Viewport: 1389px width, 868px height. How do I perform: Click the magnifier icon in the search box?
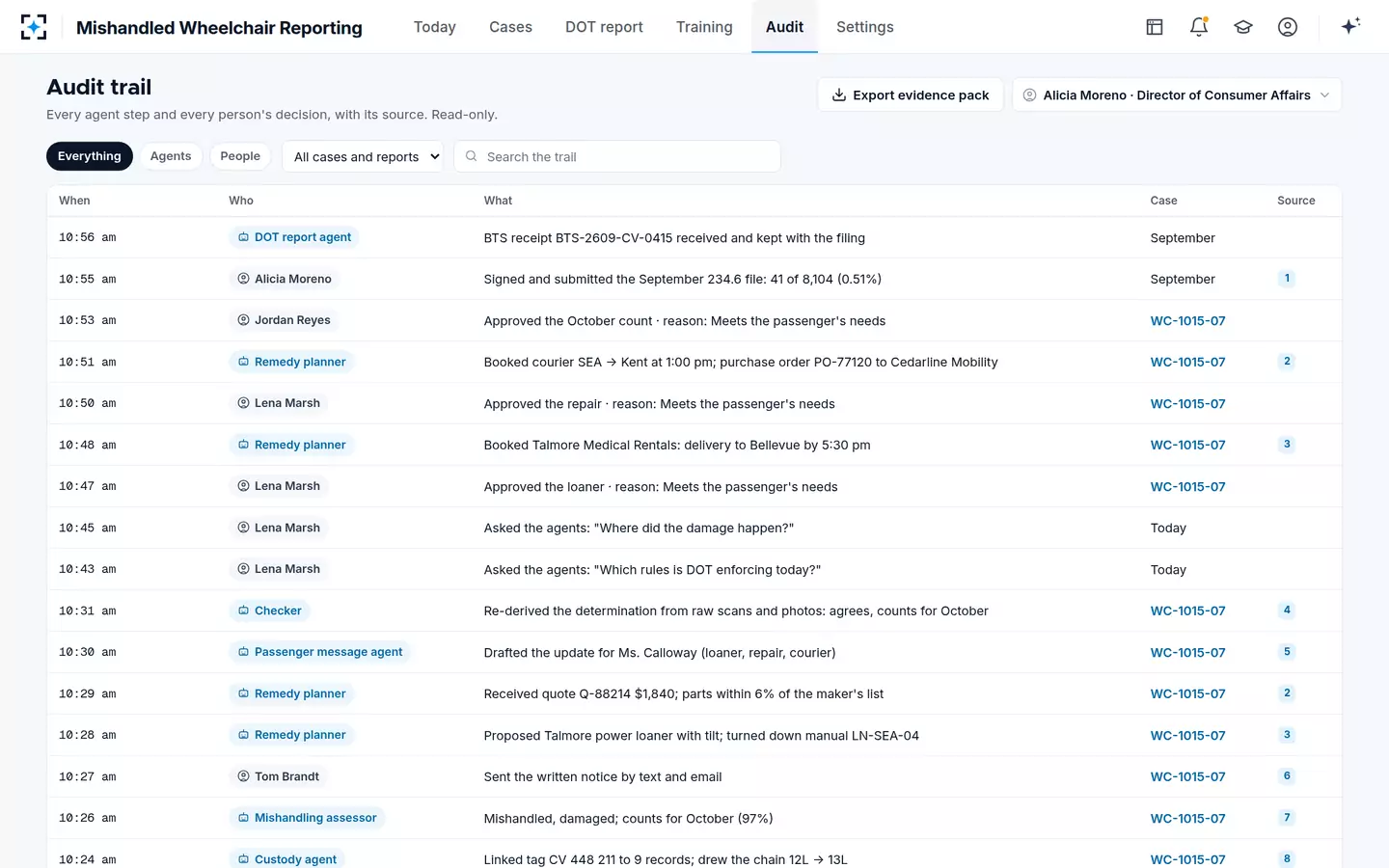point(472,156)
